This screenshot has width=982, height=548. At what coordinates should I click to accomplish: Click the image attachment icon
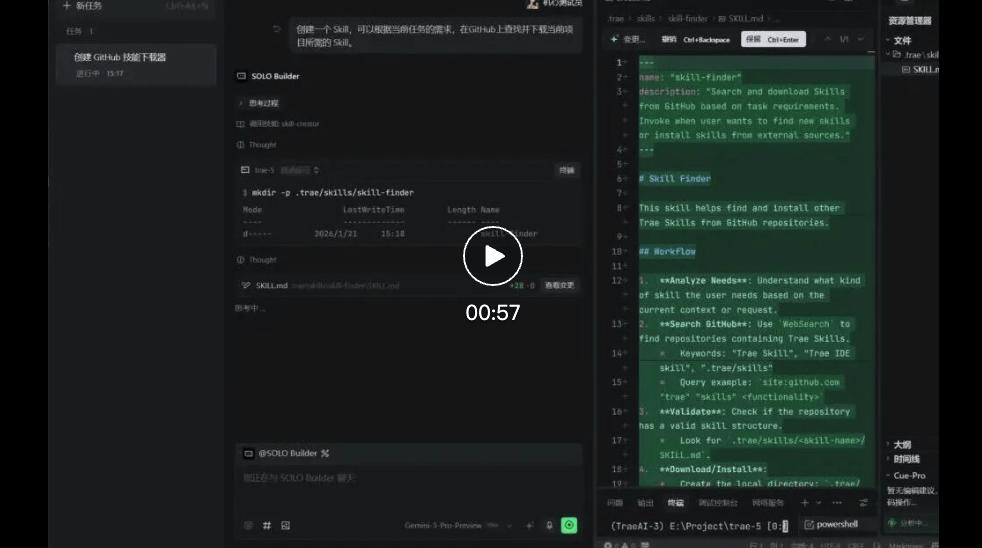click(286, 525)
